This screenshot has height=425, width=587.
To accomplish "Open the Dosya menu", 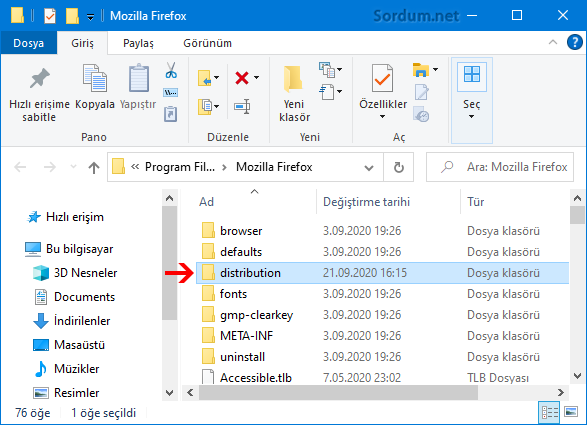I will [x=28, y=43].
